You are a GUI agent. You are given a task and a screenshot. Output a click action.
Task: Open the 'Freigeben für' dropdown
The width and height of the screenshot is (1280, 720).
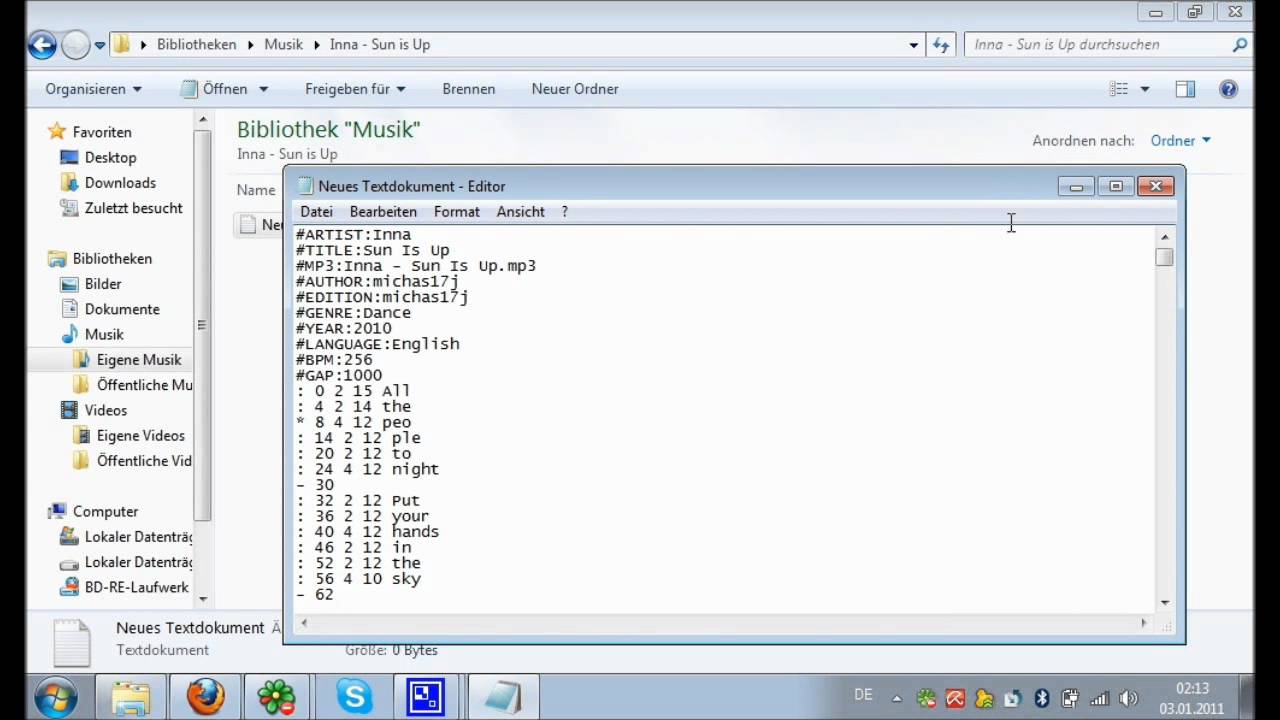tap(355, 89)
